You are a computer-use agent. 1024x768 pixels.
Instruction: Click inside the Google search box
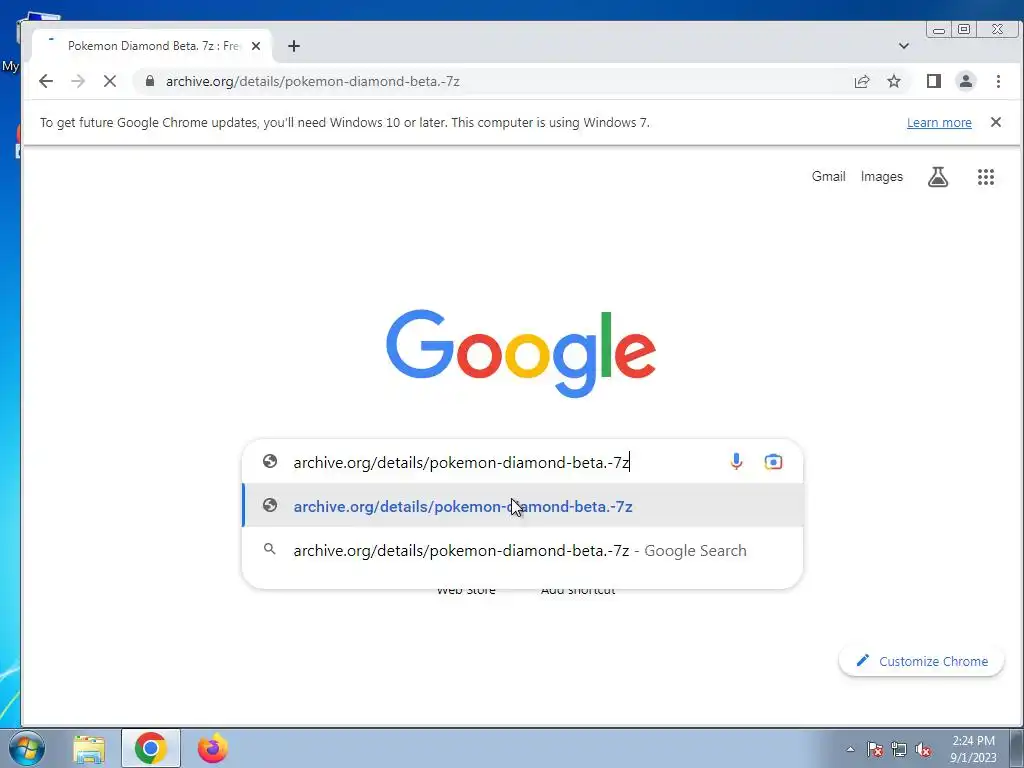[522, 462]
